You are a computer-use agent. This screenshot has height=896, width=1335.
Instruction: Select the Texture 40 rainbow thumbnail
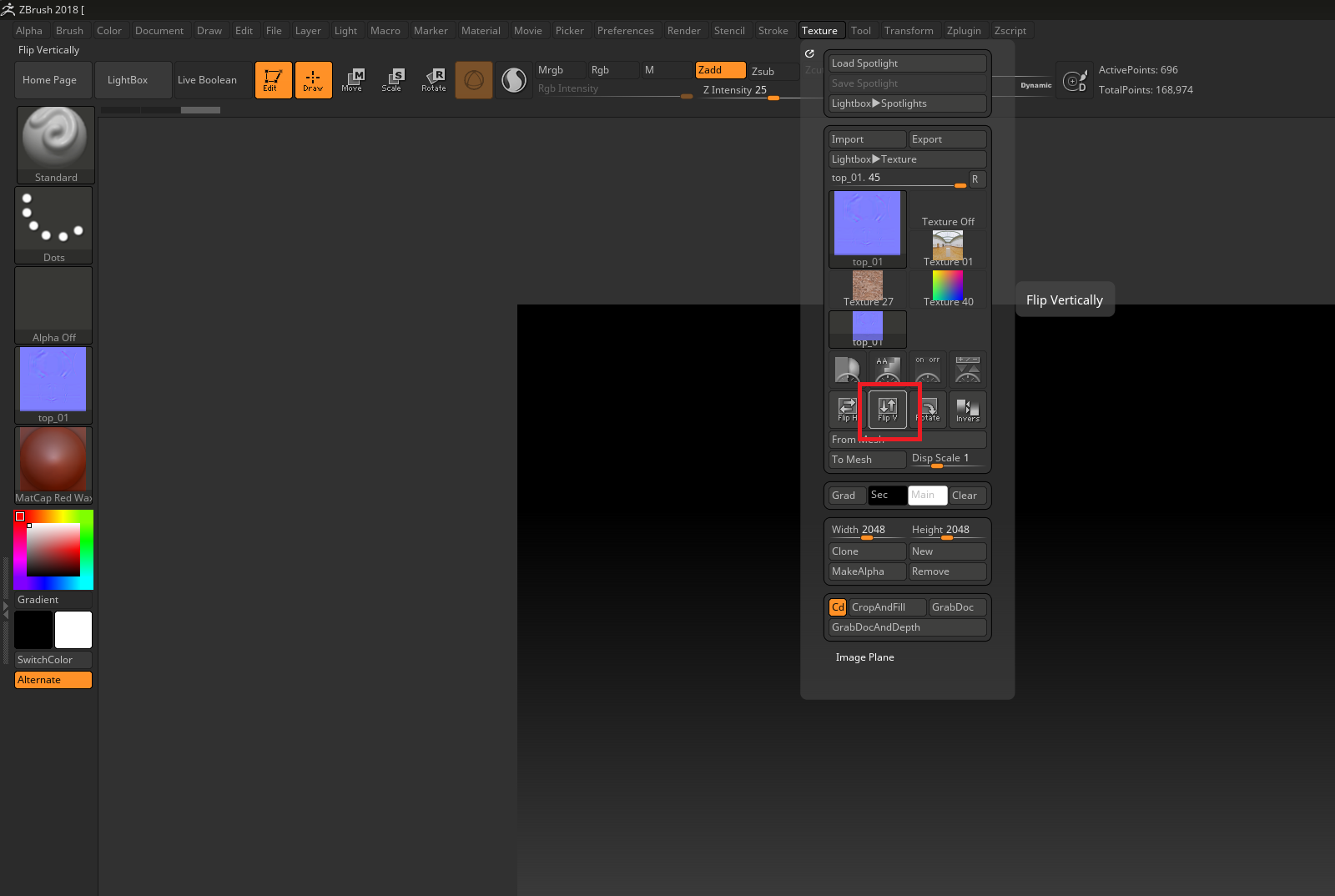click(948, 289)
